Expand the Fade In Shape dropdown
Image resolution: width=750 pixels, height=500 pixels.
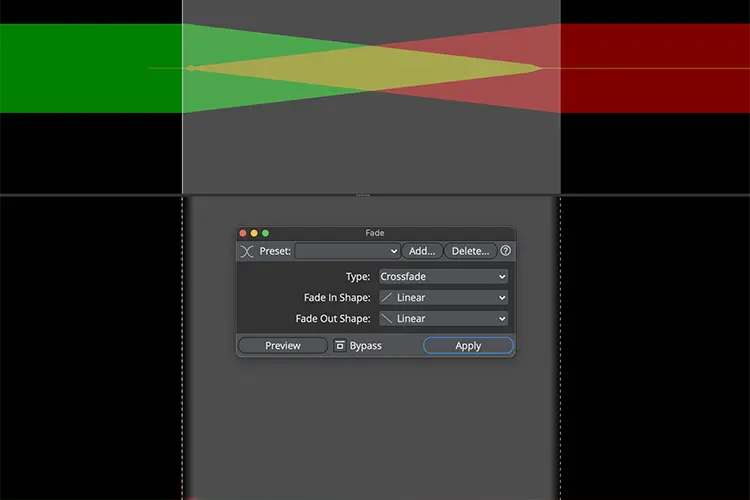click(x=443, y=298)
